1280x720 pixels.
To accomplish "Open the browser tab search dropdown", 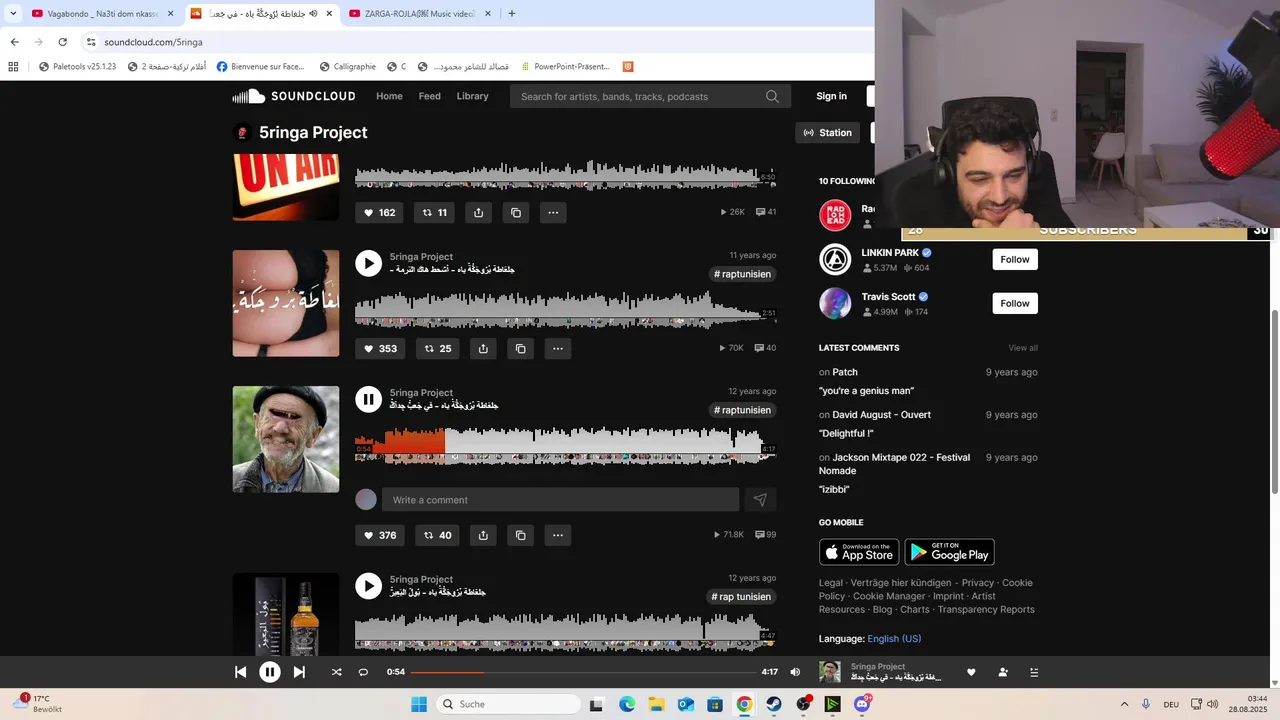I will click(x=13, y=14).
